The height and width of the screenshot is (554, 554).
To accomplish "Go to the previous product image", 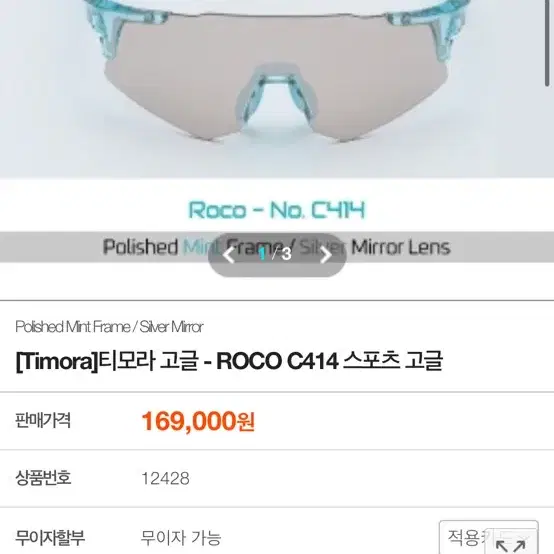I will [229, 255].
